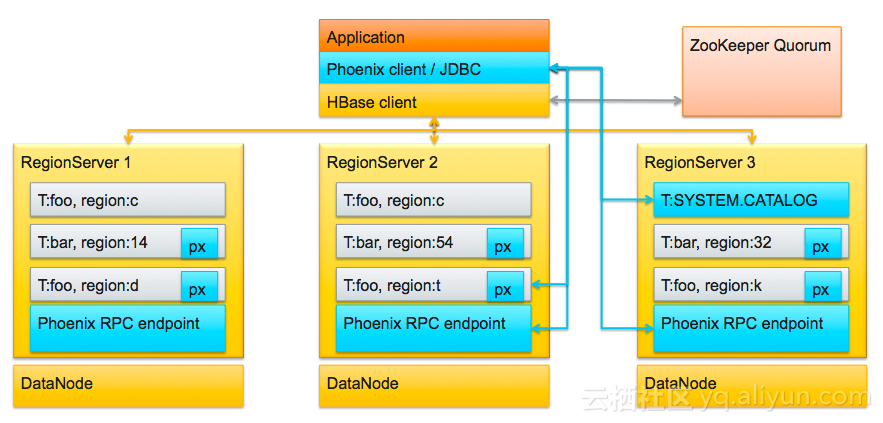Click the RegionServer 2 title

click(x=382, y=162)
